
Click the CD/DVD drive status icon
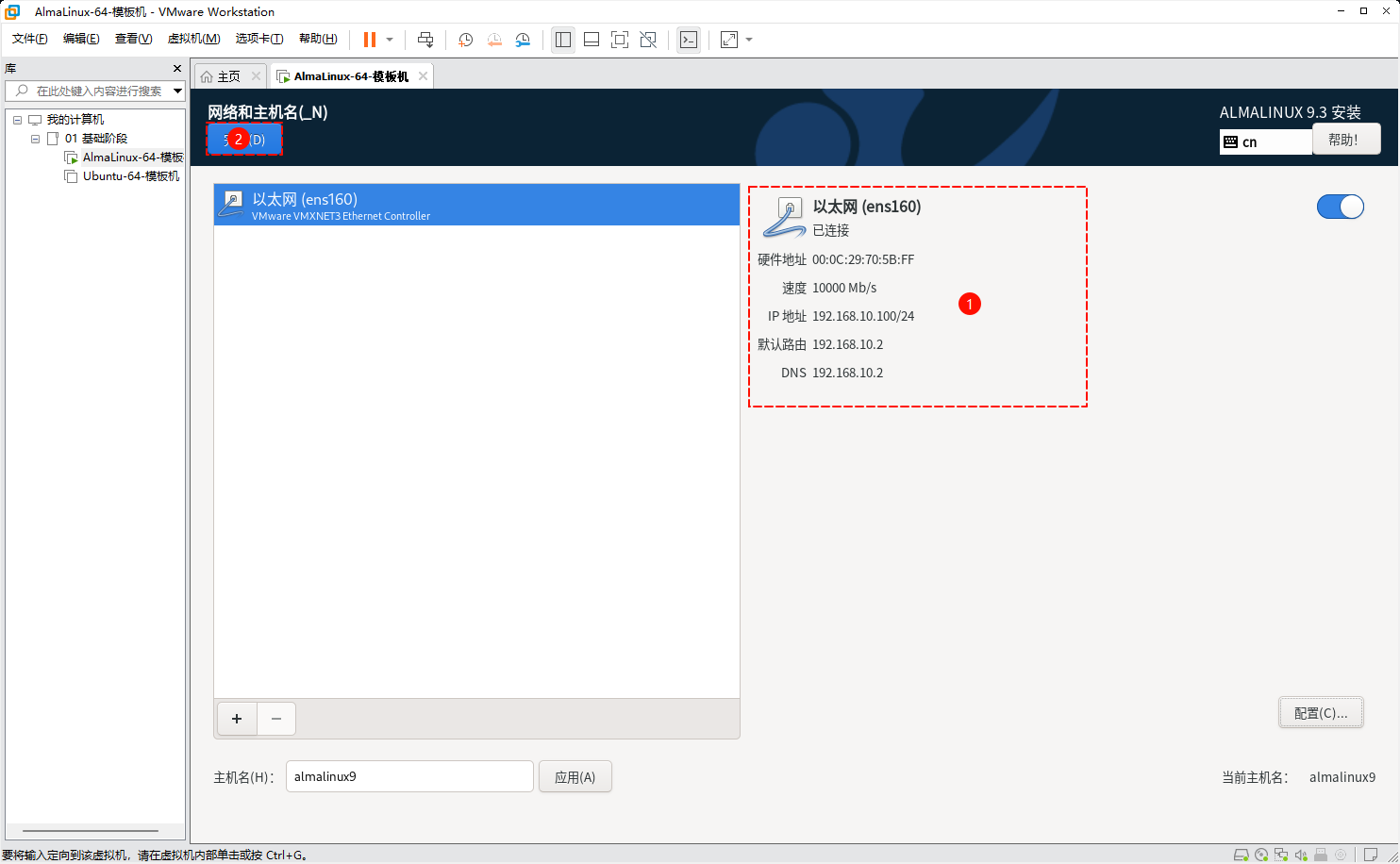coord(1261,855)
